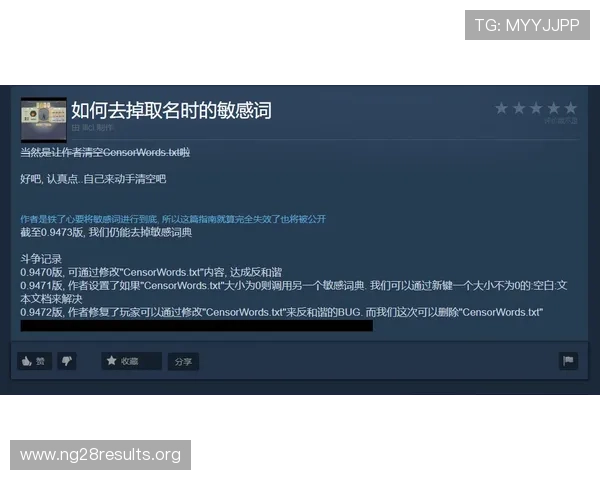Select the 0.9470版 changelog line
600x480 pixels.
(x=151, y=272)
